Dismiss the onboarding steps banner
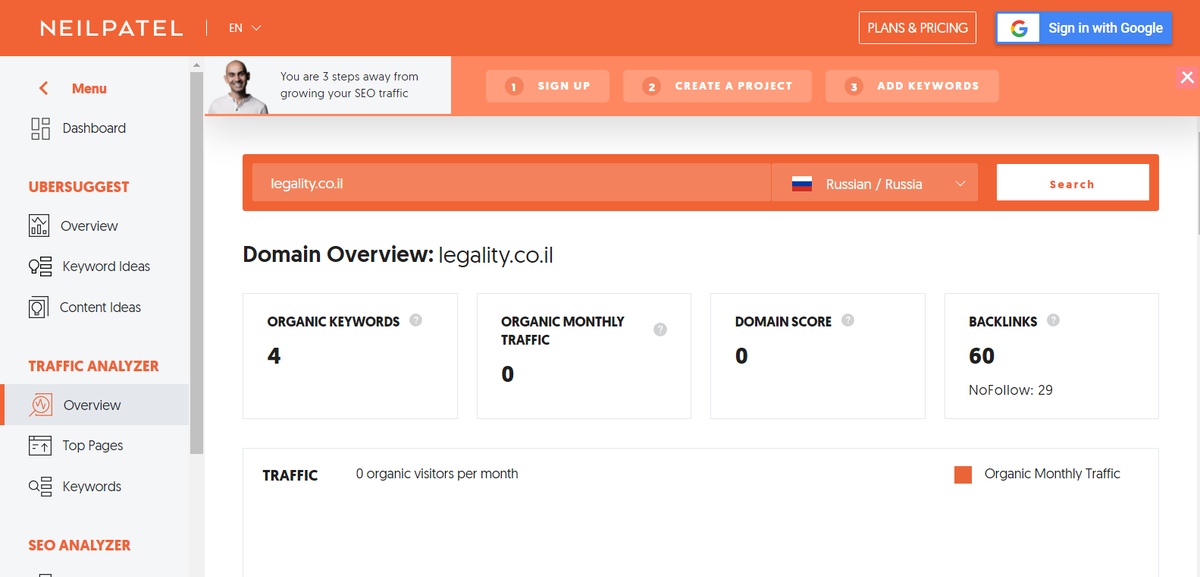This screenshot has height=577, width=1200. pos(1187,77)
